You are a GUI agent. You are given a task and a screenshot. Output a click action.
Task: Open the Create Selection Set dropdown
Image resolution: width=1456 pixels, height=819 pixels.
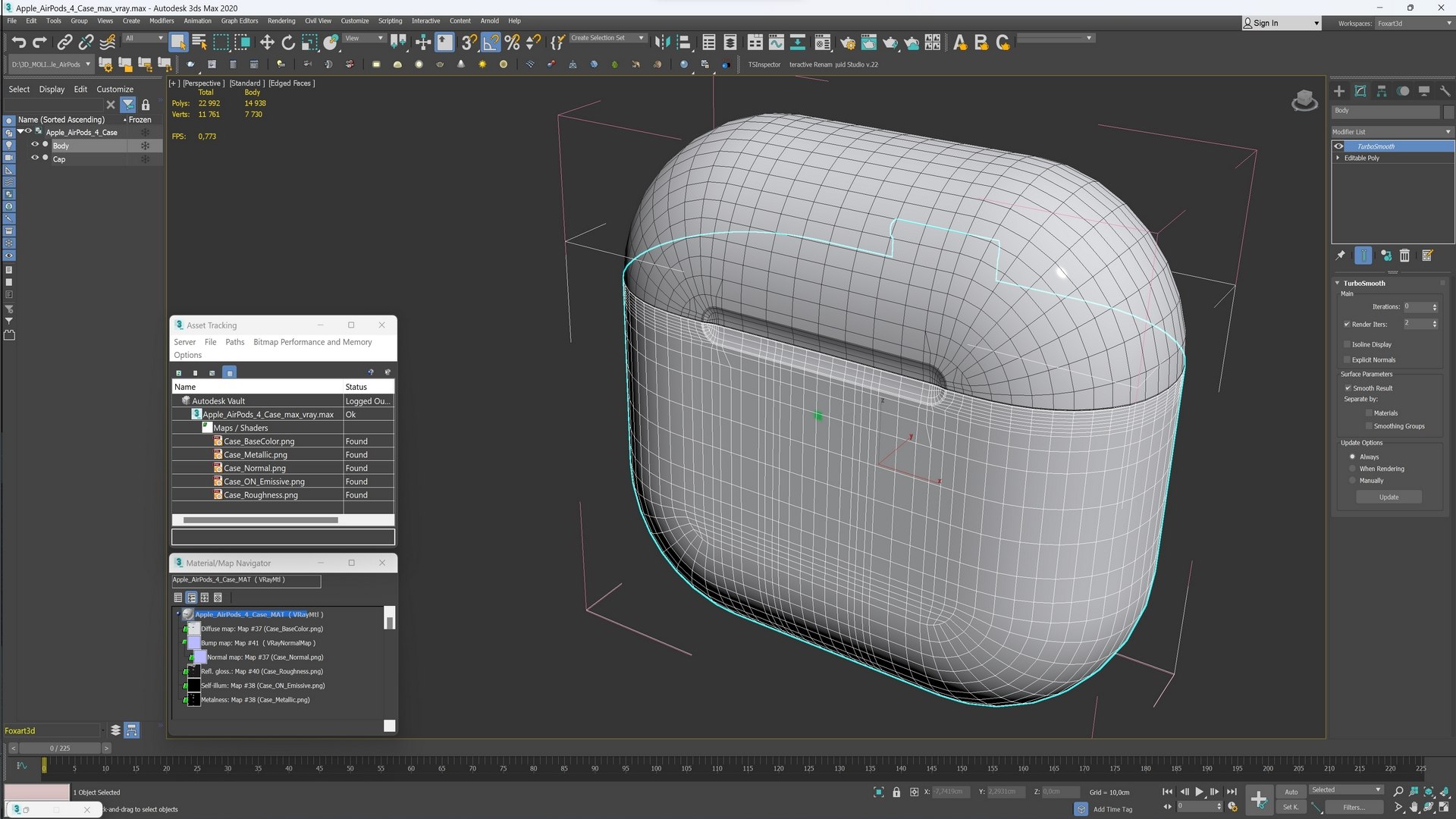[607, 38]
